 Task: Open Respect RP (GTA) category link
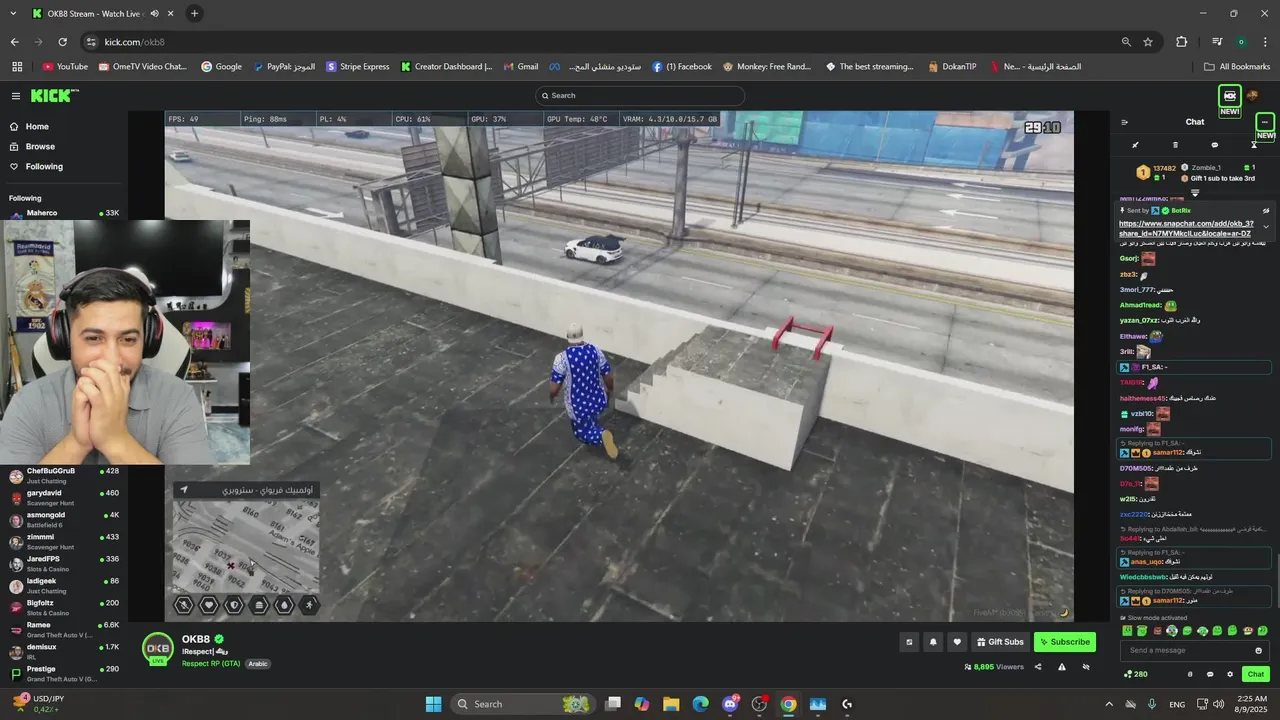pyautogui.click(x=211, y=664)
